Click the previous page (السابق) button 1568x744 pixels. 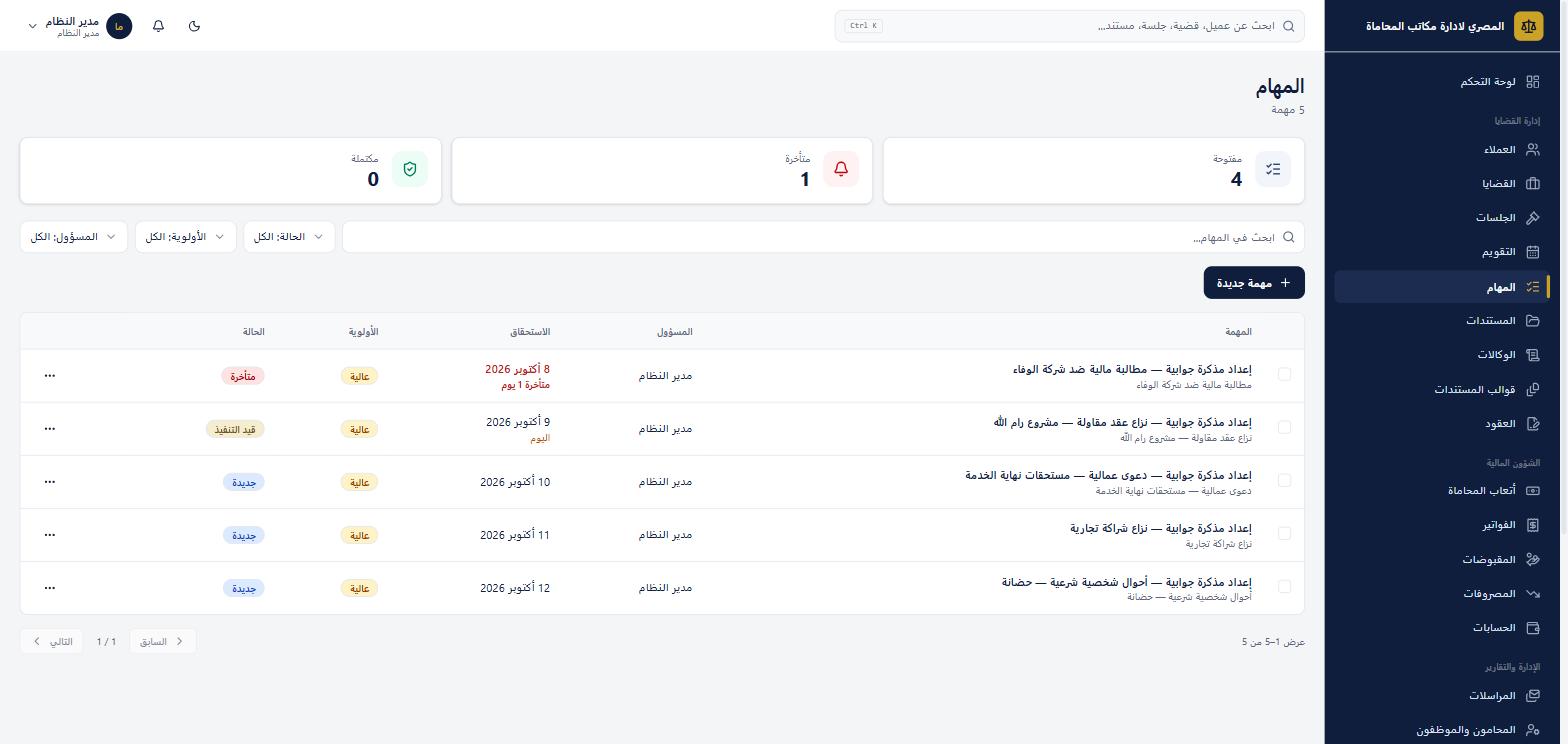[x=163, y=642]
